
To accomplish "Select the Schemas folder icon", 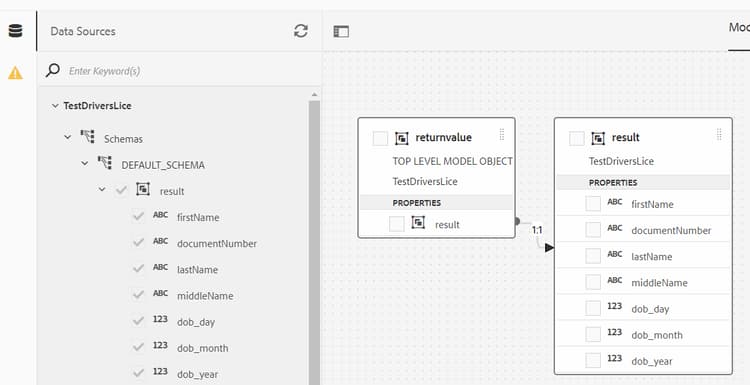I will [x=88, y=137].
